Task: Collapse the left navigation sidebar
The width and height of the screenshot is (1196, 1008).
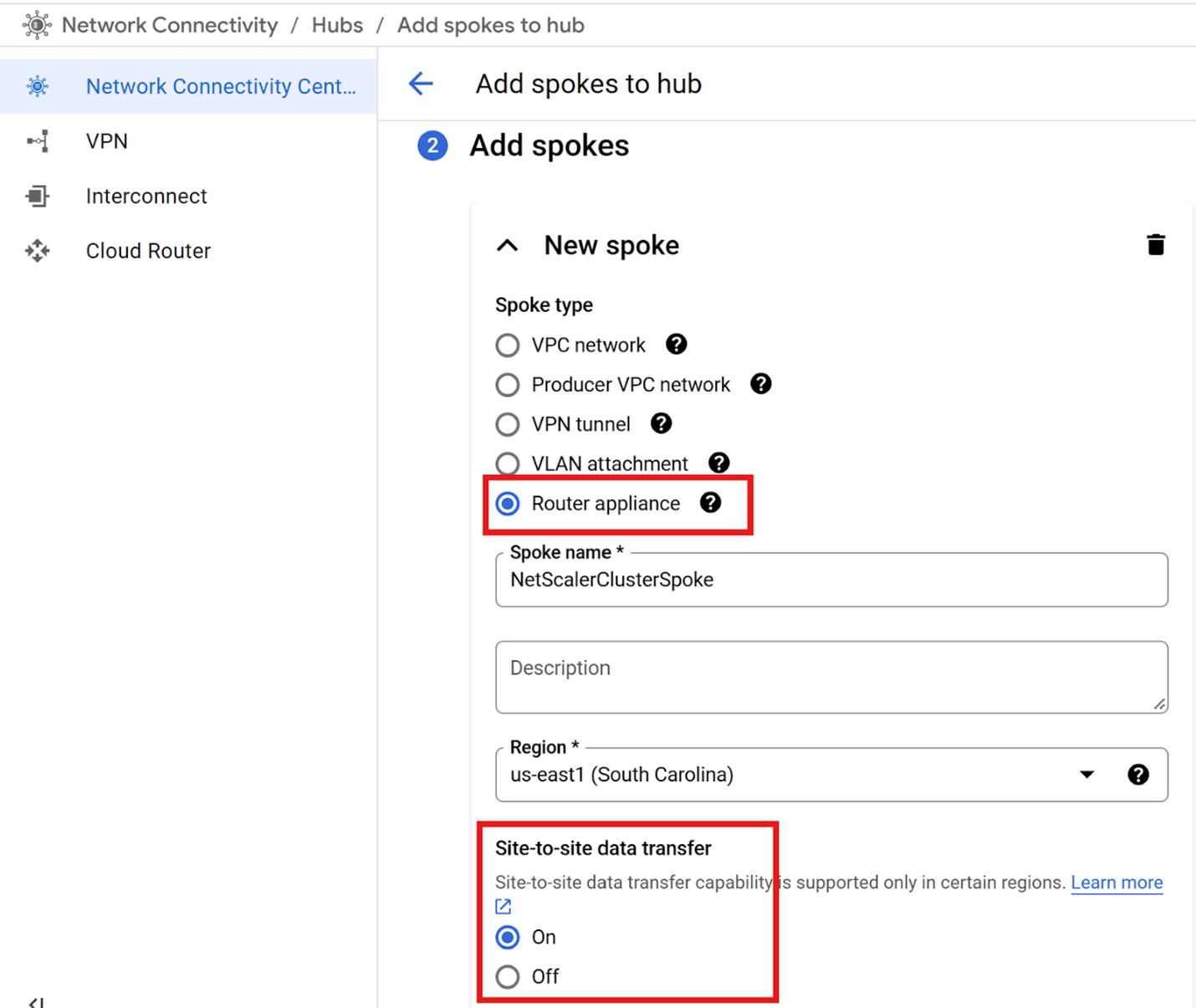Action: pos(36,1000)
